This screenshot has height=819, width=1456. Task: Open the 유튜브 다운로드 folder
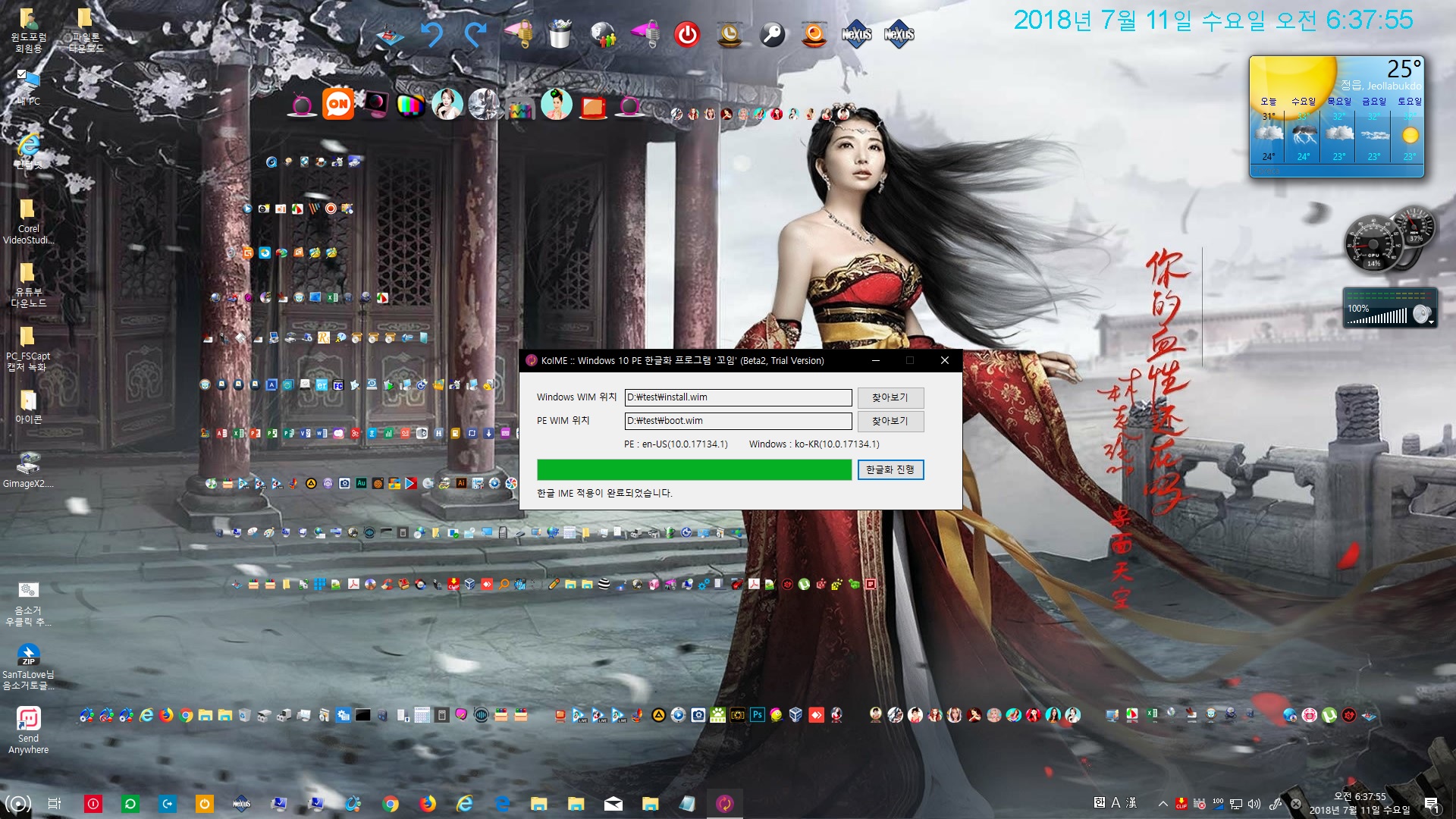29,285
